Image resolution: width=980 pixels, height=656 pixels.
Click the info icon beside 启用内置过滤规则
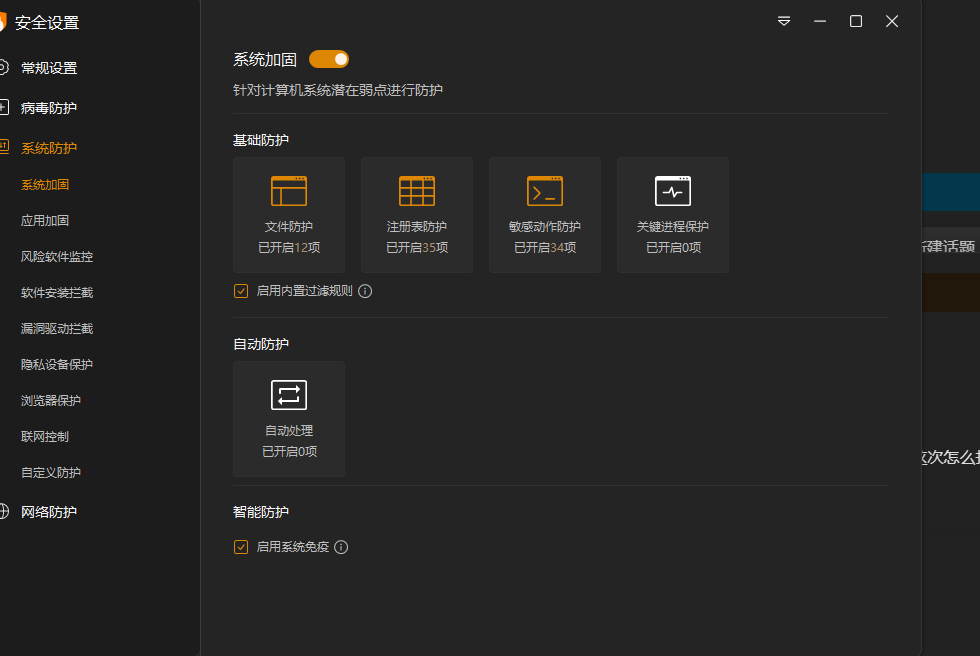coord(365,291)
